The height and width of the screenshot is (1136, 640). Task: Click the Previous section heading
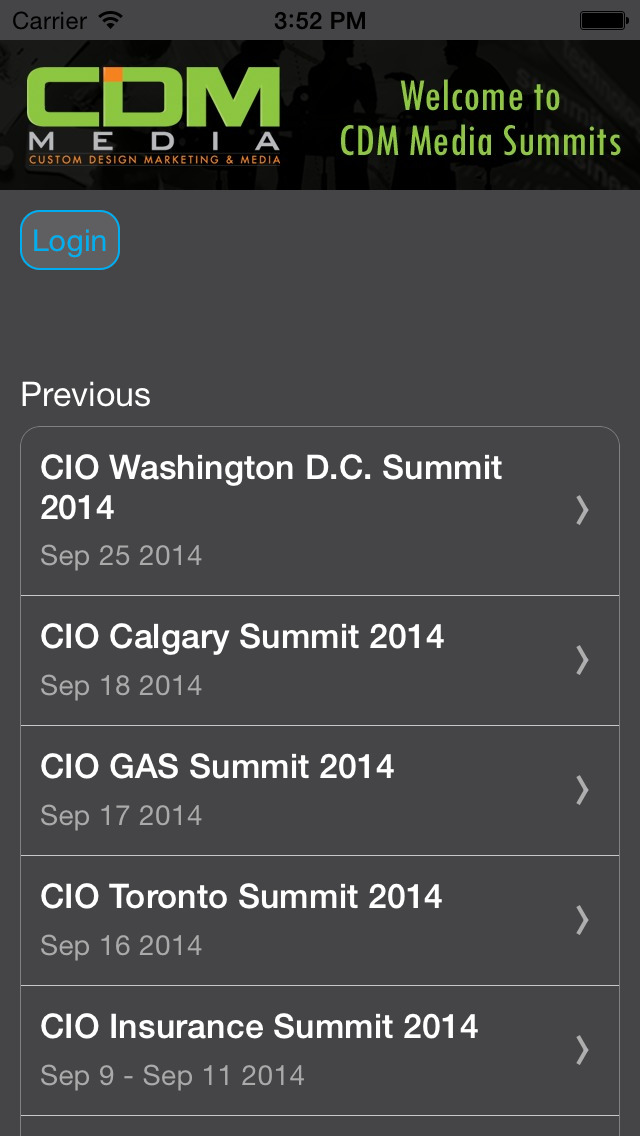pos(86,395)
